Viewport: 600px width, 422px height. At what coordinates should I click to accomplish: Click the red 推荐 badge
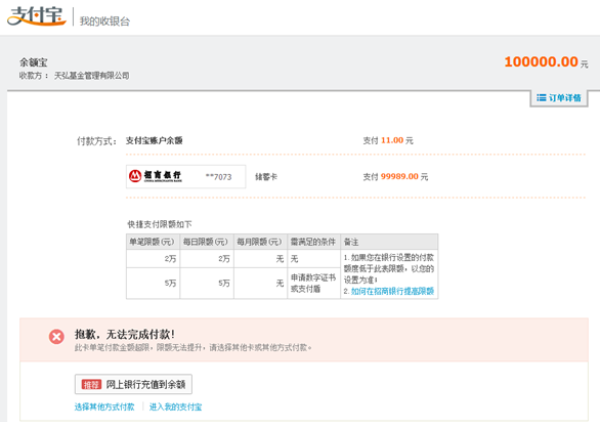pyautogui.click(x=90, y=384)
